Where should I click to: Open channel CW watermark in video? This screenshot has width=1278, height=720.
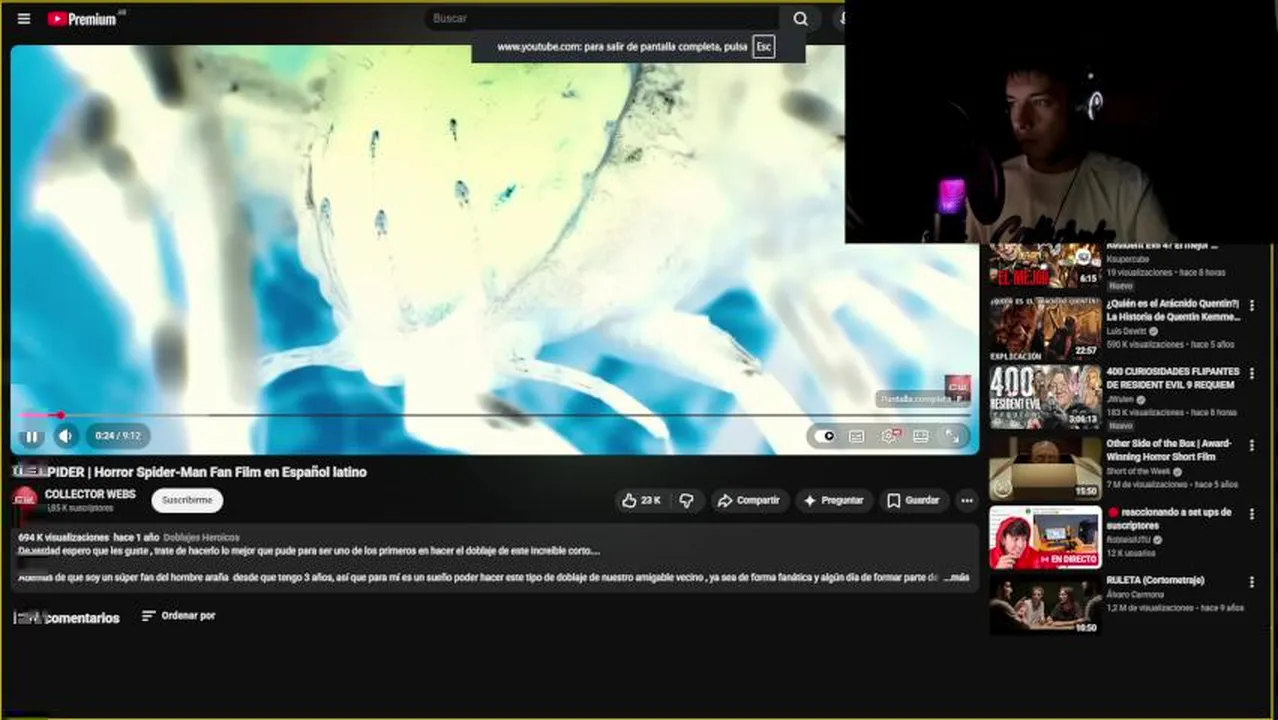[x=957, y=386]
